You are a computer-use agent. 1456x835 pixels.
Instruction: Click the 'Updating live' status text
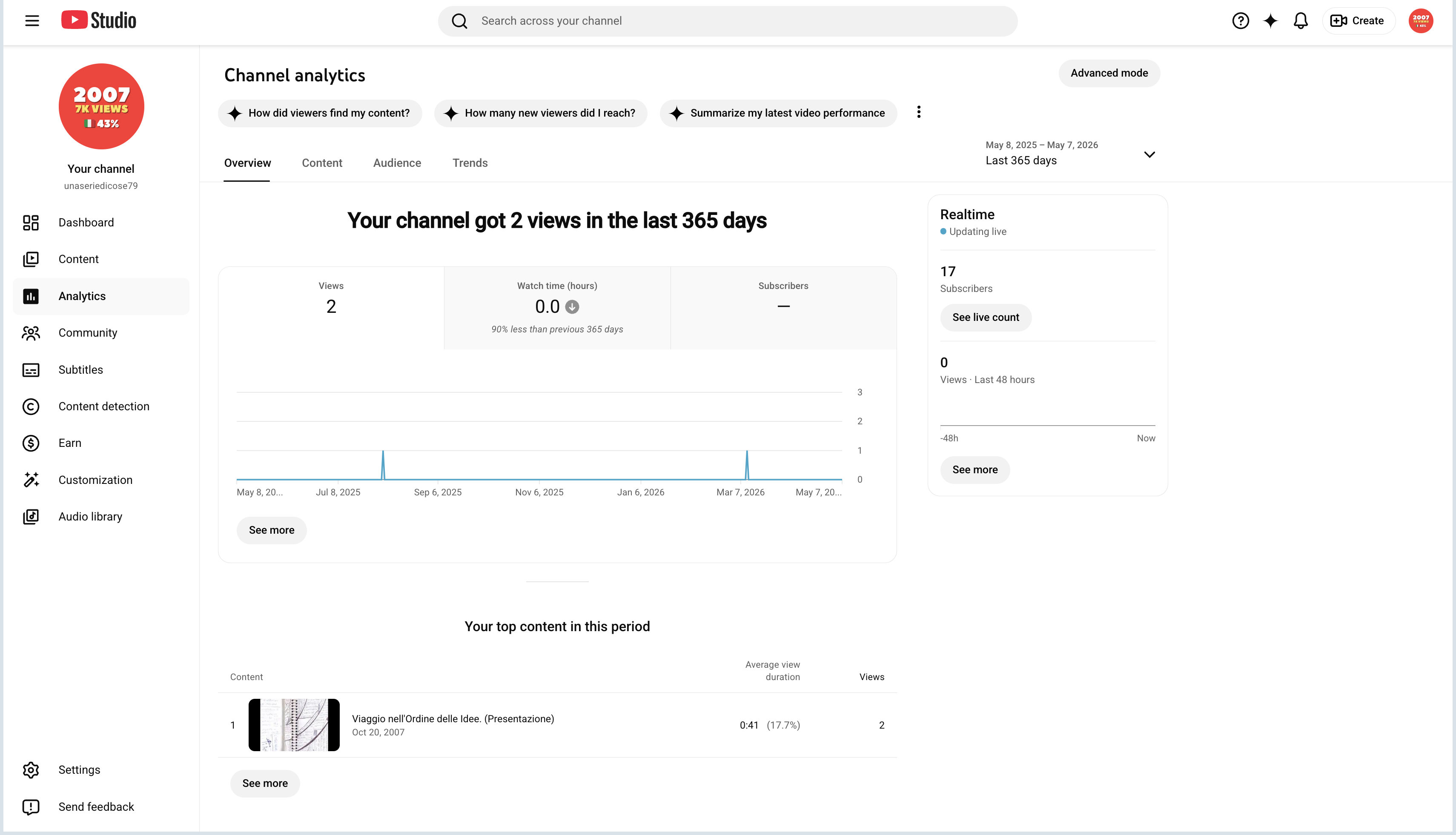(x=977, y=232)
